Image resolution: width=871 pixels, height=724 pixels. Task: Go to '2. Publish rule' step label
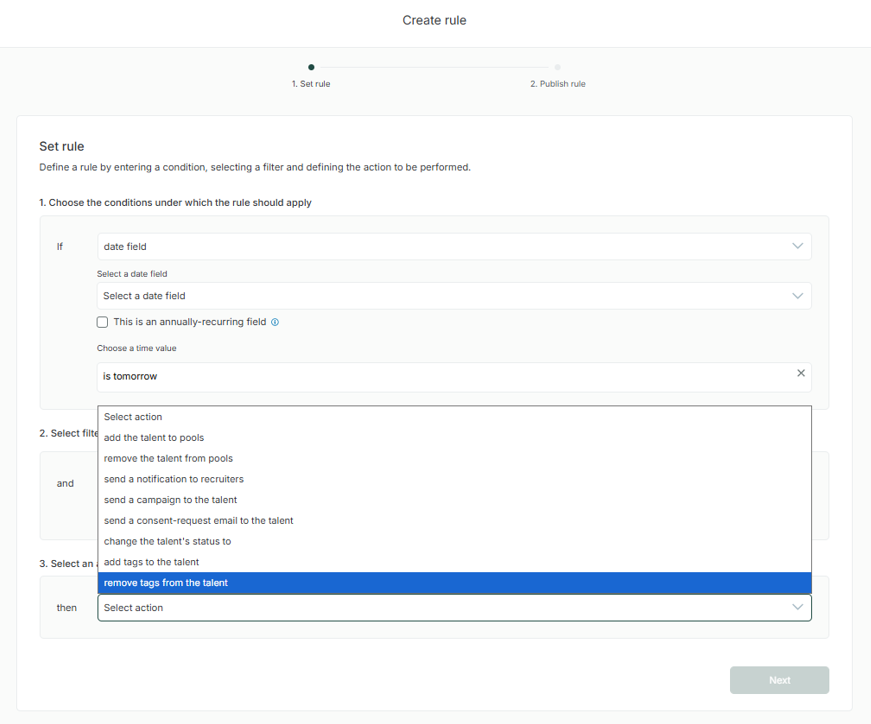(557, 84)
